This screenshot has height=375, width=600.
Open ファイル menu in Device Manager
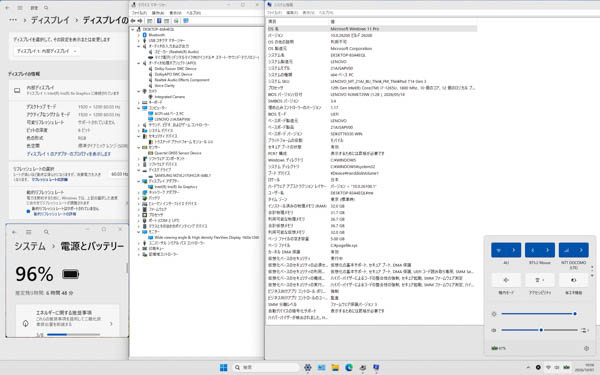tap(139, 13)
